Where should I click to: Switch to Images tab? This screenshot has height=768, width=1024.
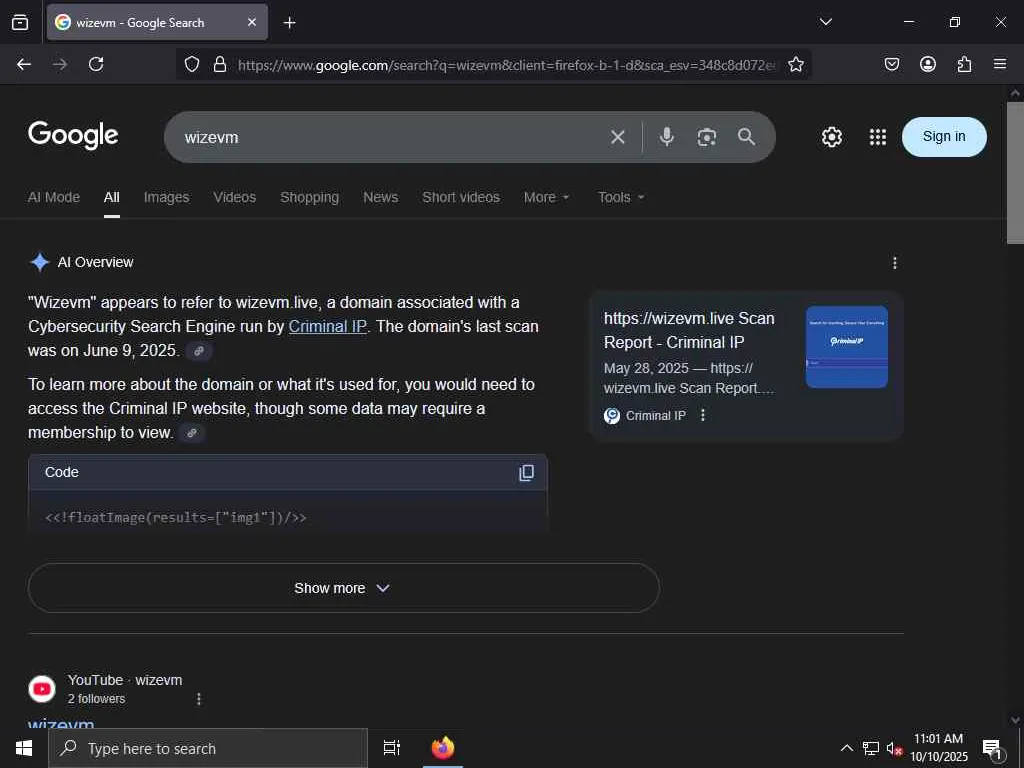[167, 197]
